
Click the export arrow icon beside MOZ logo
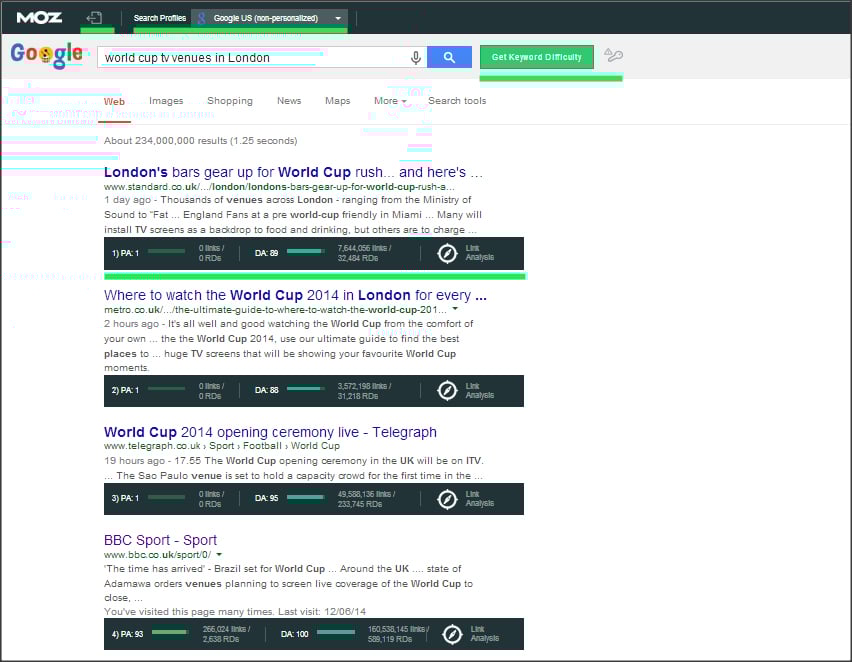pyautogui.click(x=94, y=18)
